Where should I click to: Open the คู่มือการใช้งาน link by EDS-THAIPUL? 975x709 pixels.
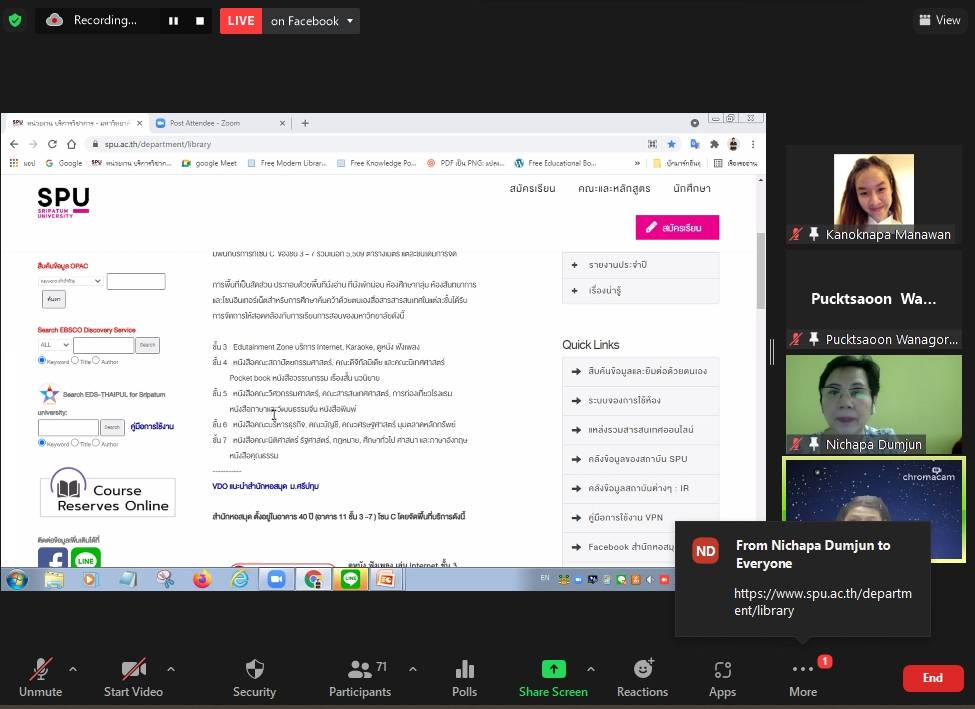point(152,427)
